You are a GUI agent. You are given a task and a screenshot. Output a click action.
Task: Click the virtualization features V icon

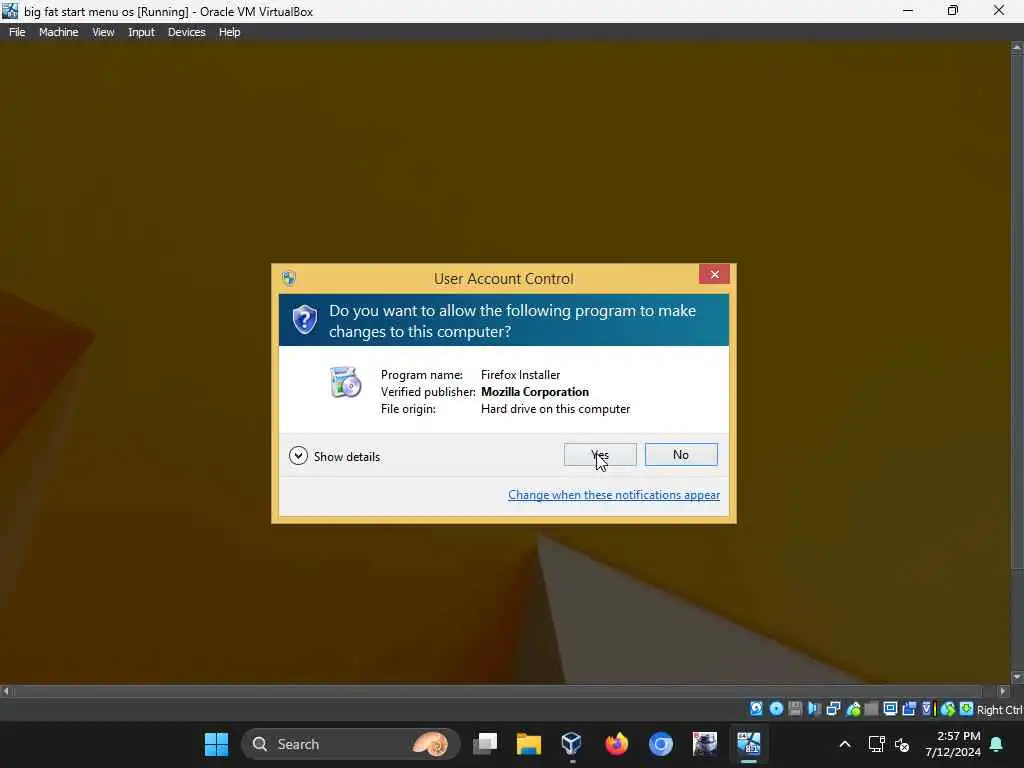[927, 709]
